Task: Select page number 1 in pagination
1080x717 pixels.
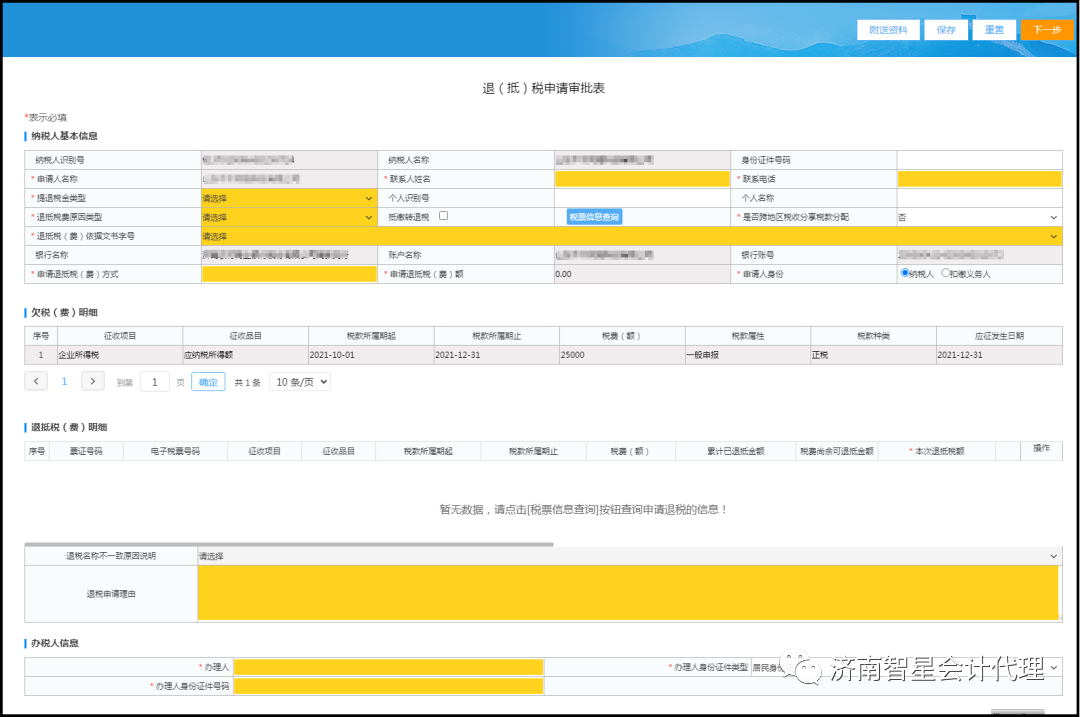Action: coord(64,381)
